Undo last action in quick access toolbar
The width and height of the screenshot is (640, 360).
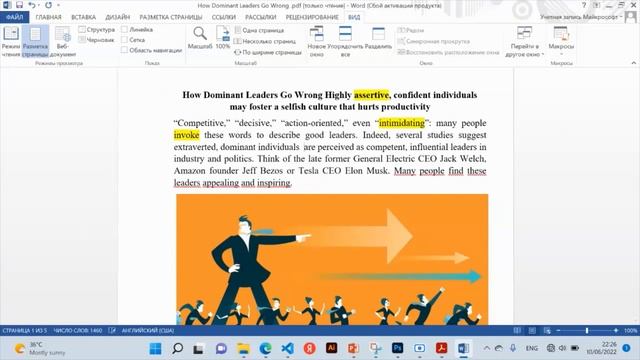(31, 5)
